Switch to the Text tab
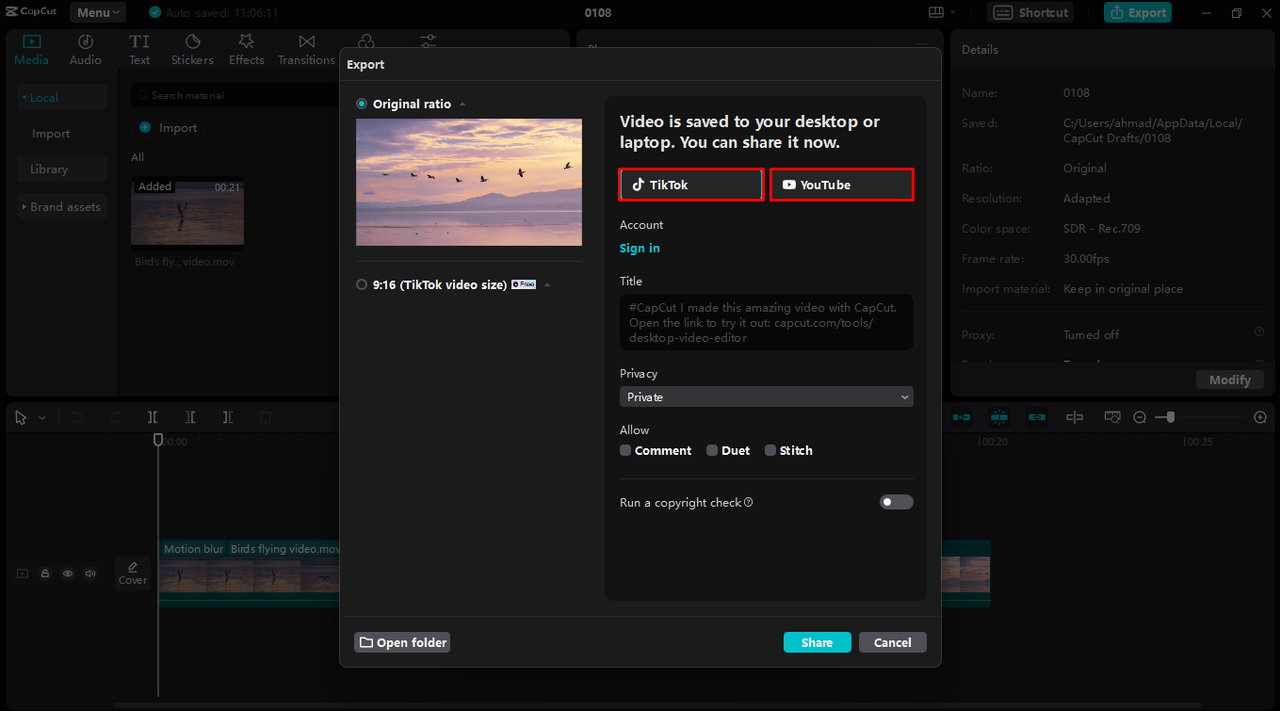This screenshot has height=711, width=1280. pos(139,50)
